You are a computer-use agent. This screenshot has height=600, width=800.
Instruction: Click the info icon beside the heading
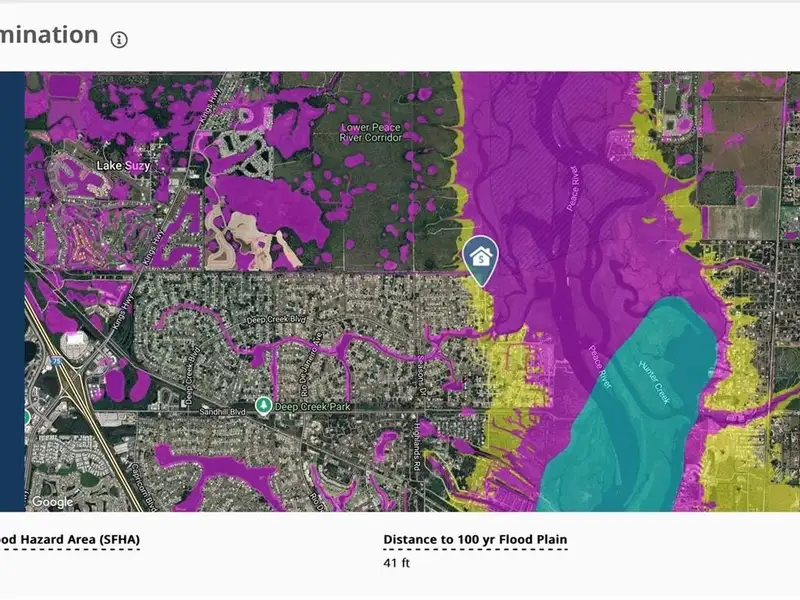point(120,40)
